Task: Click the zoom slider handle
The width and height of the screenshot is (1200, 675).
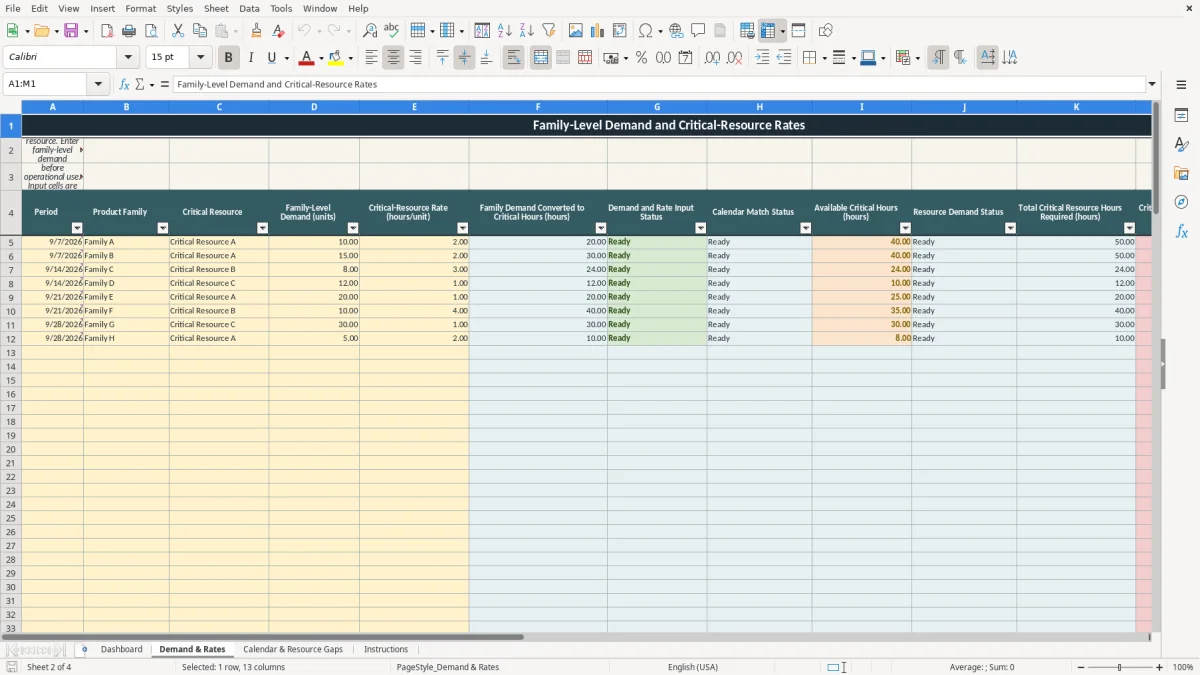Action: point(1120,667)
